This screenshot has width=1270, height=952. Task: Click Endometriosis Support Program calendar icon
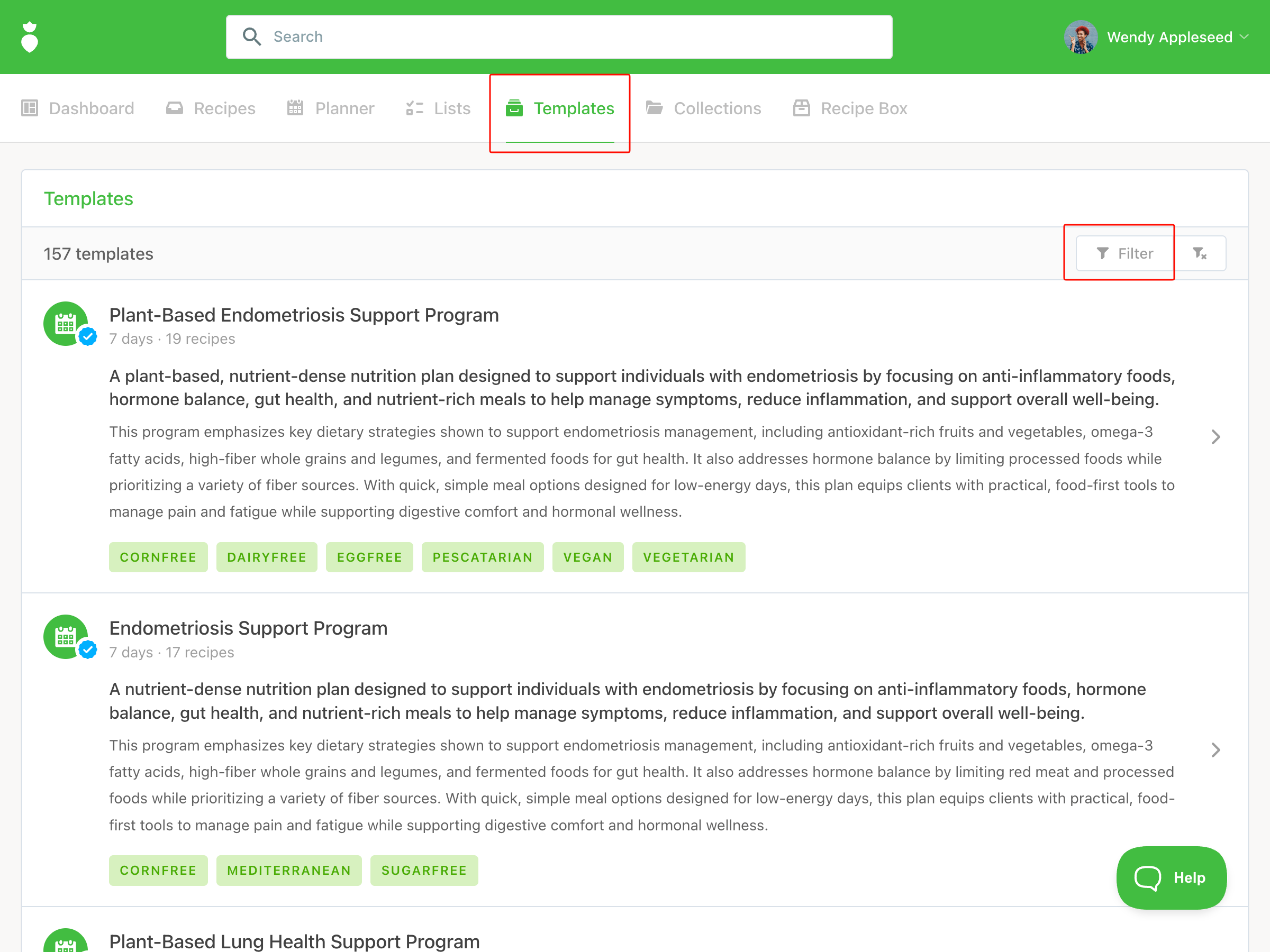(66, 636)
